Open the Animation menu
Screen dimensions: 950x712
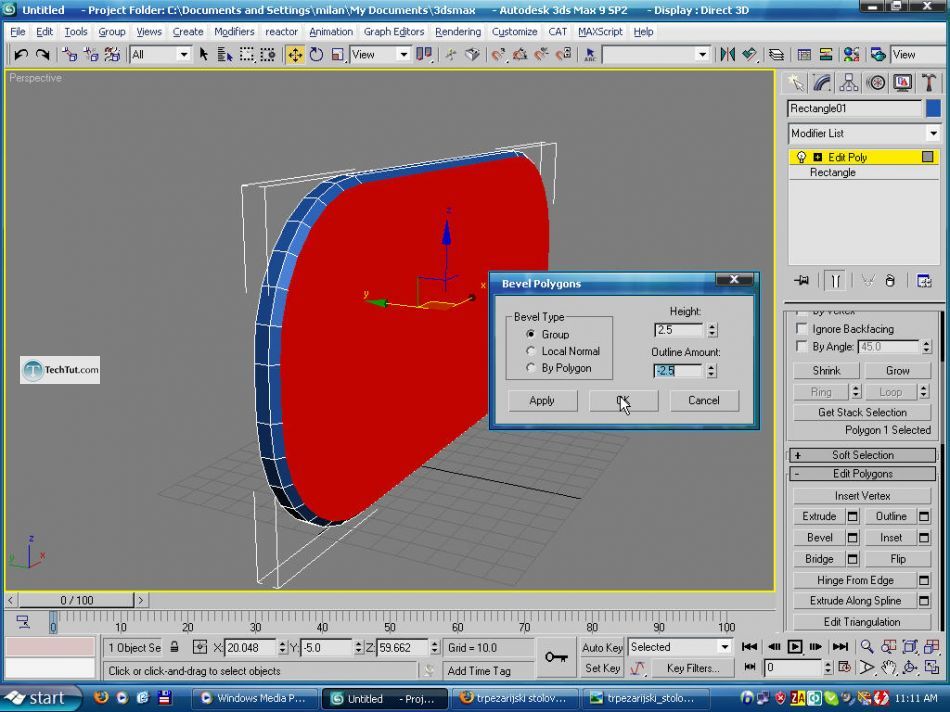tap(331, 32)
